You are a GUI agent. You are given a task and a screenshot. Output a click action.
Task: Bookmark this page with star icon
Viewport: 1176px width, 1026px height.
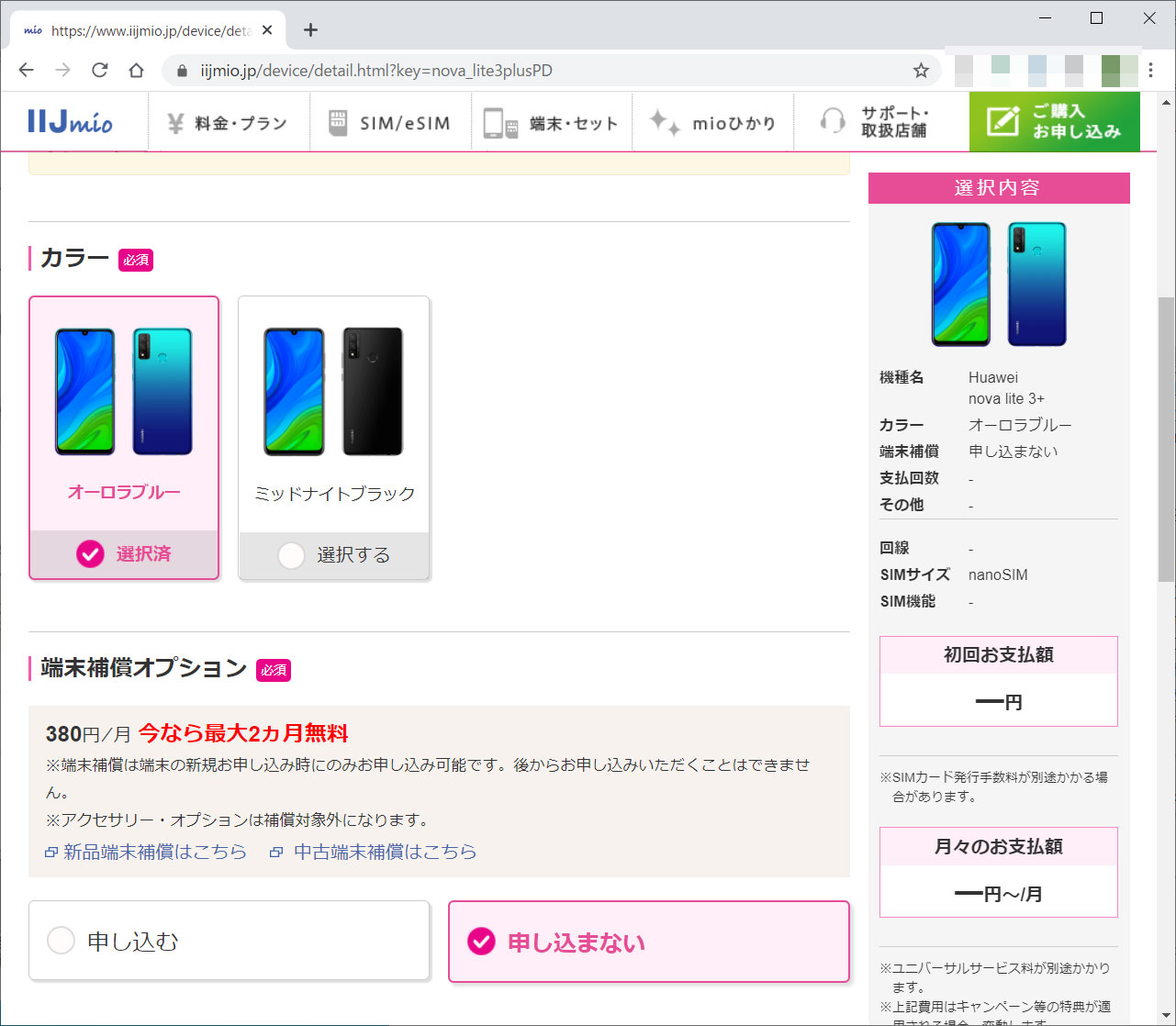point(921,71)
